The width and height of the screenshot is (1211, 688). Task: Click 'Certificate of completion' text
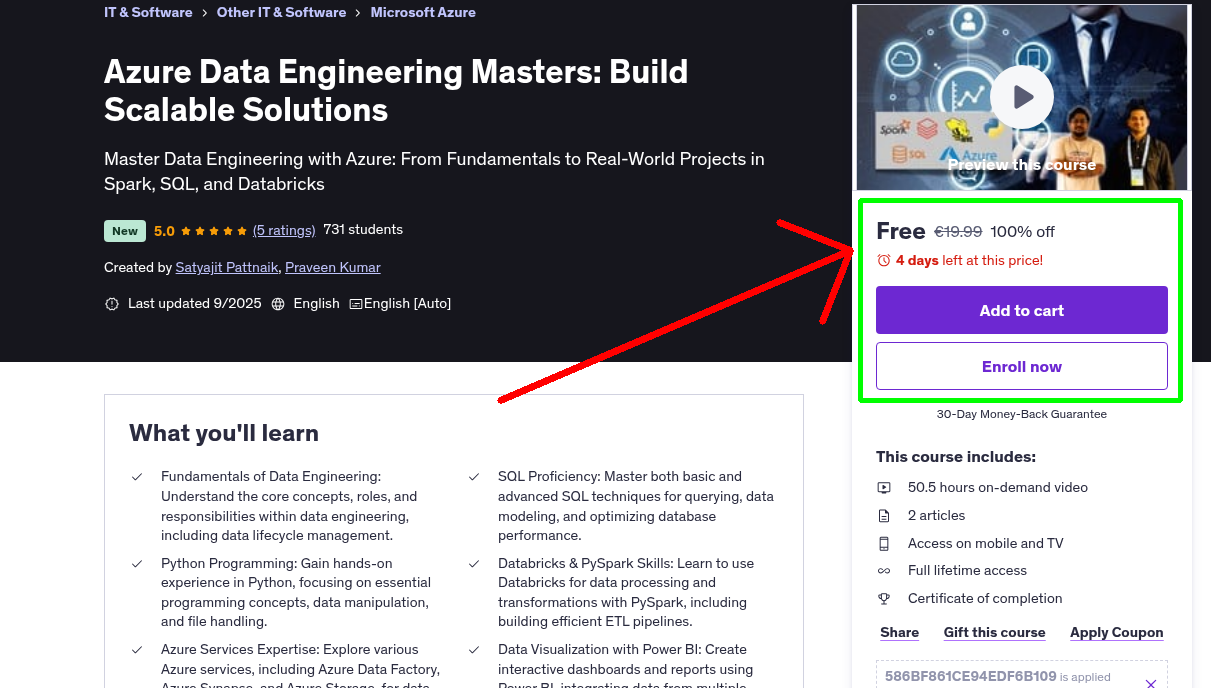pyautogui.click(x=985, y=599)
